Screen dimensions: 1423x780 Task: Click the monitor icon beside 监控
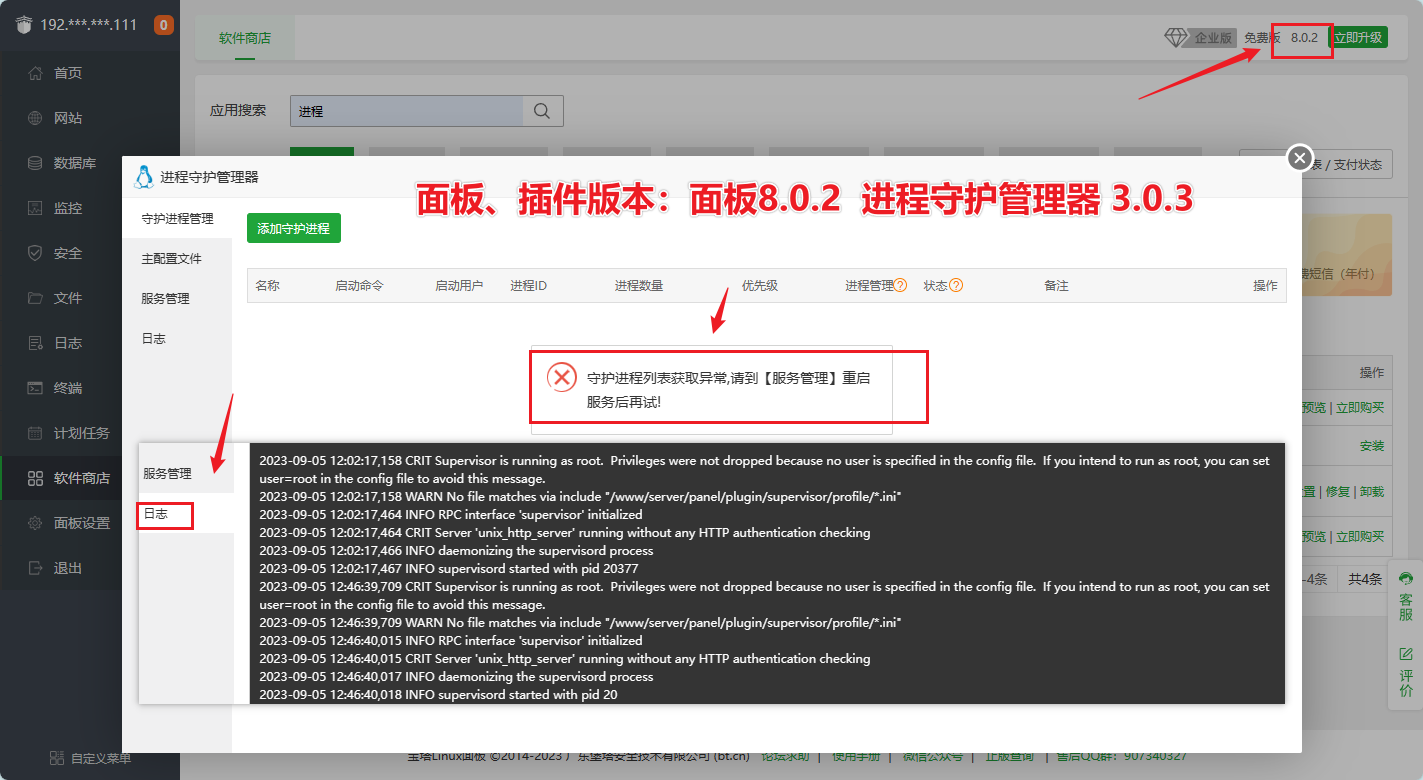[x=35, y=208]
